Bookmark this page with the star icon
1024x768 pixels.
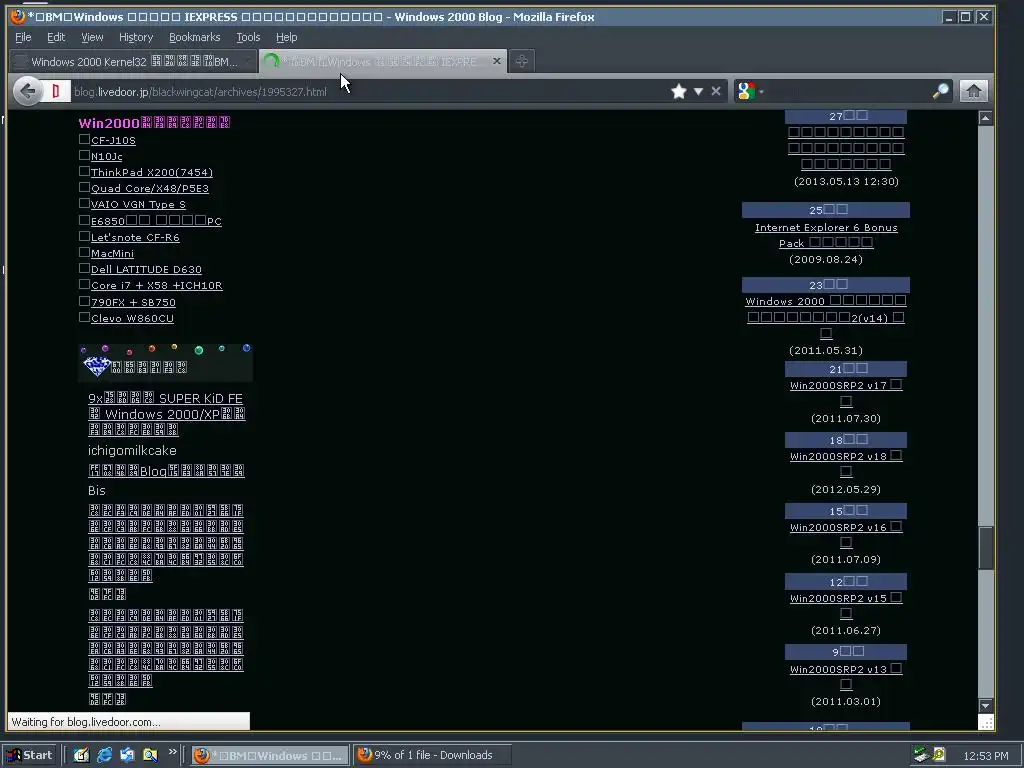pos(679,91)
